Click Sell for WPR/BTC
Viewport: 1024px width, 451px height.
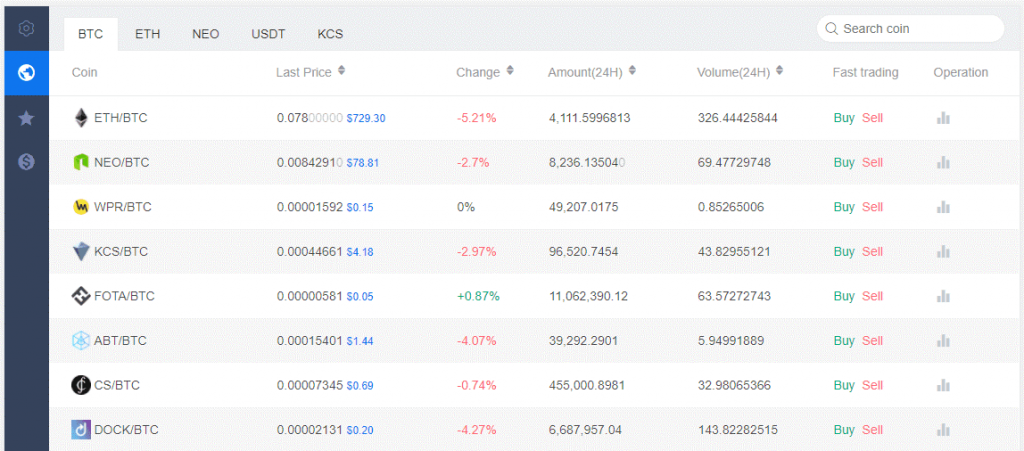click(872, 207)
